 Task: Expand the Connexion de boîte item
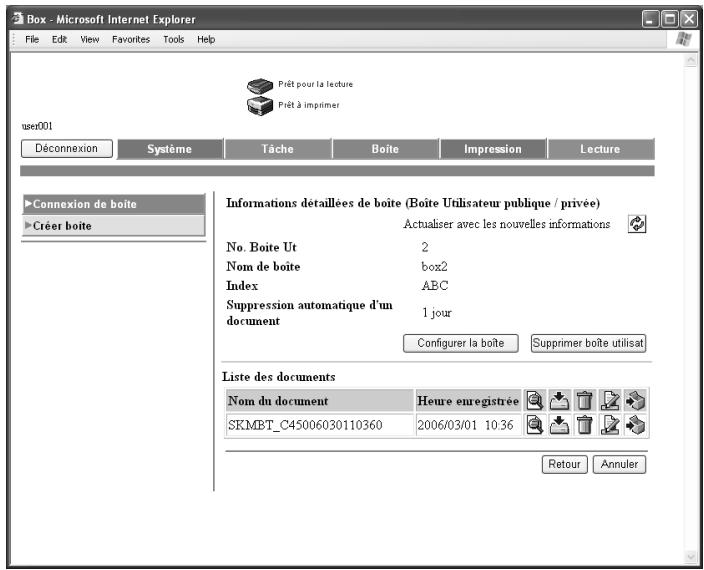click(114, 204)
